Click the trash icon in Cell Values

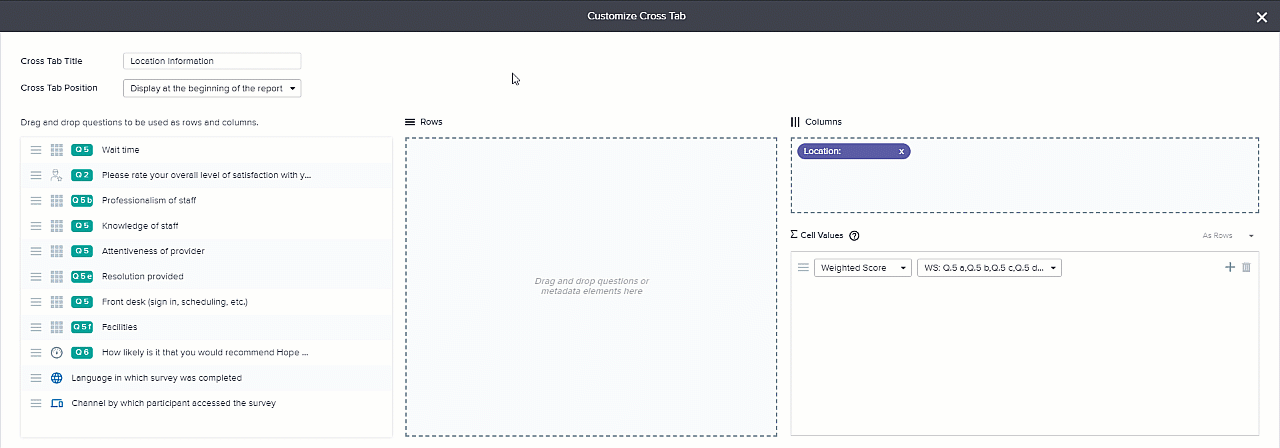tap(1246, 268)
